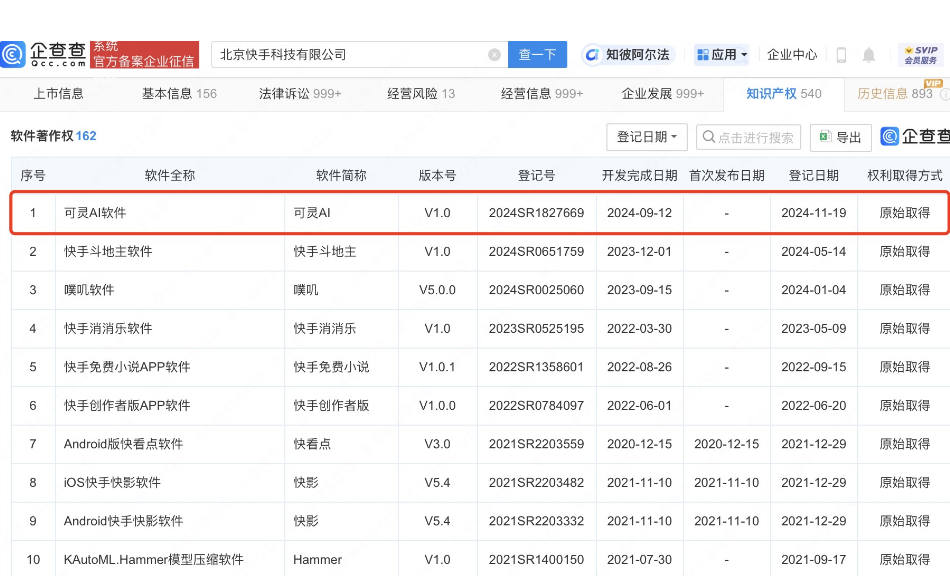950x586 pixels.
Task: Open the 经营风险 tab
Action: coord(421,94)
